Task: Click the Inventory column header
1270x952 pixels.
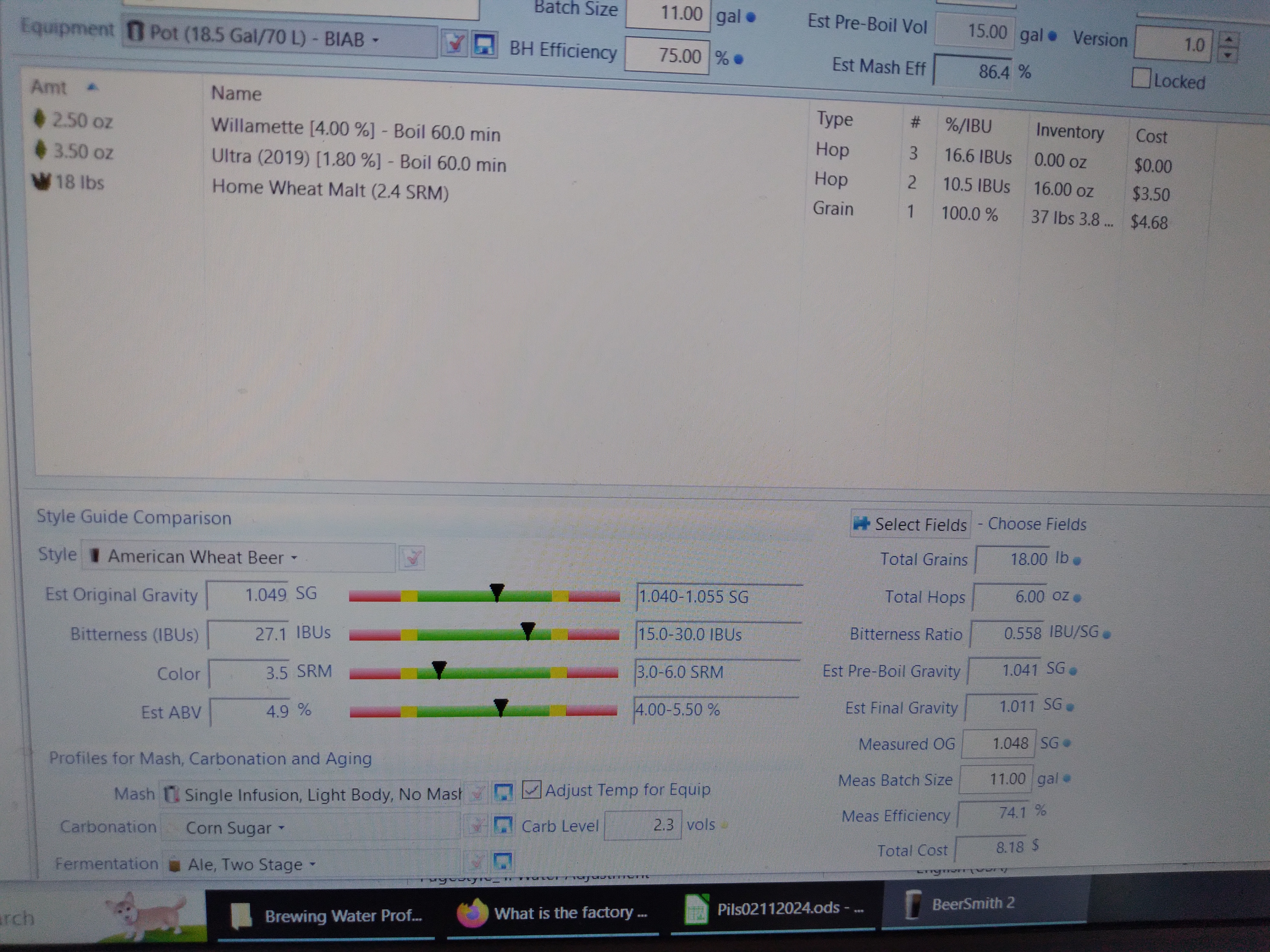Action: pos(1070,132)
